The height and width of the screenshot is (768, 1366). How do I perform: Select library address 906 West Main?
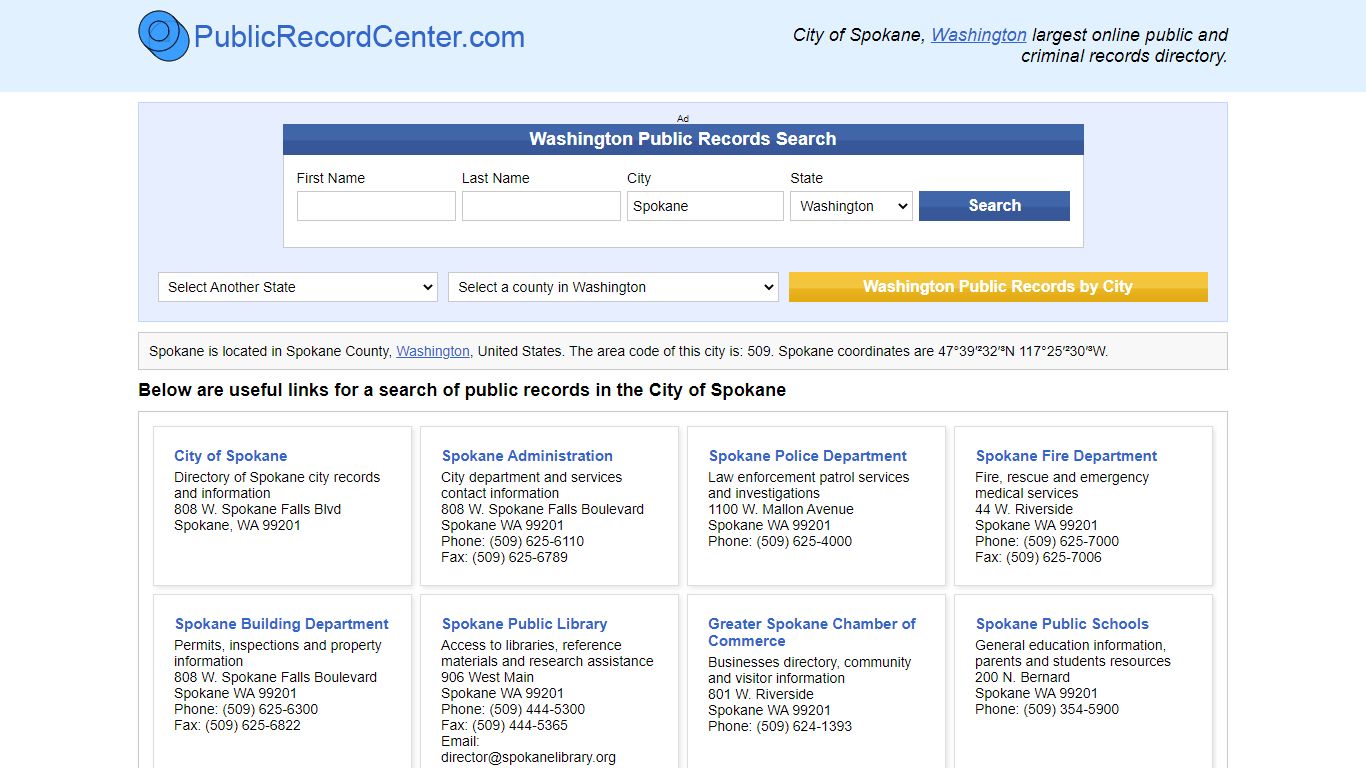coord(487,677)
